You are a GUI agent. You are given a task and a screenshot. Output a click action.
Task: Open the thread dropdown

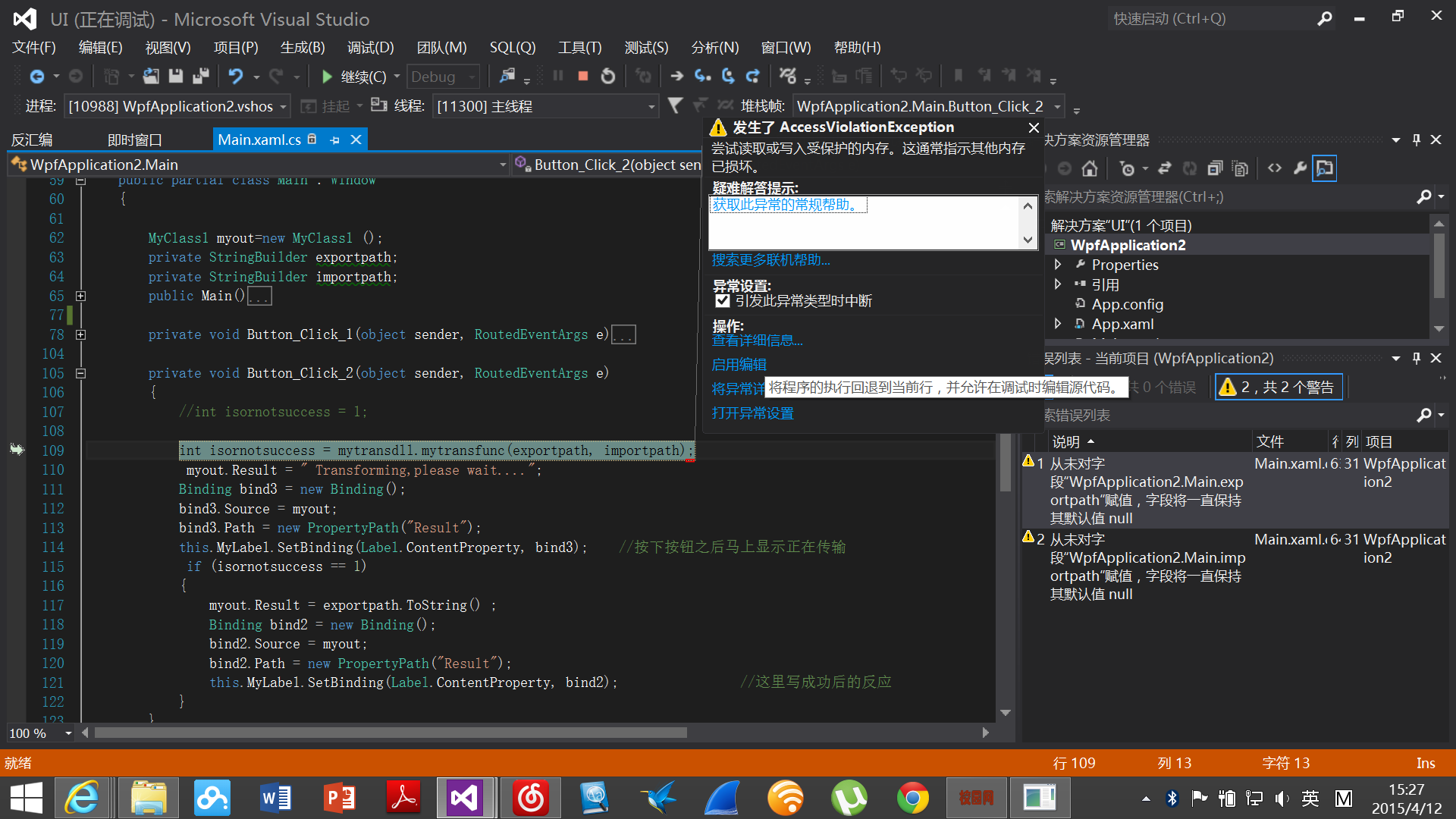[x=651, y=106]
